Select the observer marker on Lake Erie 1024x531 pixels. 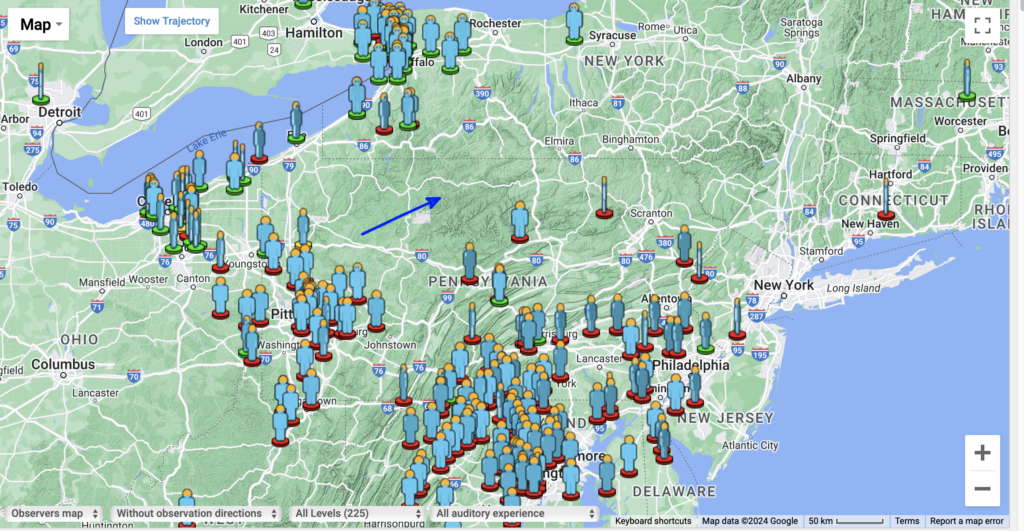click(296, 122)
